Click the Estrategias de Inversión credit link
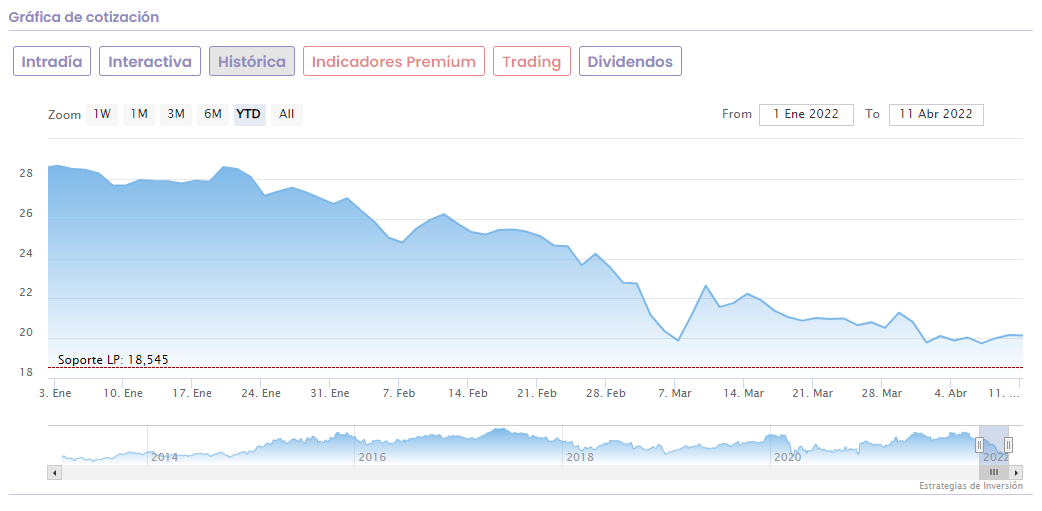Image resolution: width=1042 pixels, height=511 pixels. click(971, 486)
